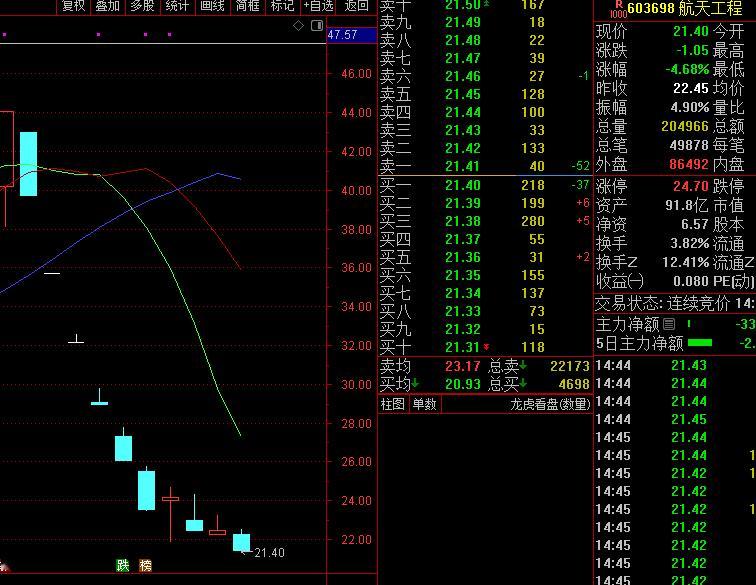Image resolution: width=756 pixels, height=585 pixels.
Task: Select the 买六 21.35 order row
Action: (485, 275)
